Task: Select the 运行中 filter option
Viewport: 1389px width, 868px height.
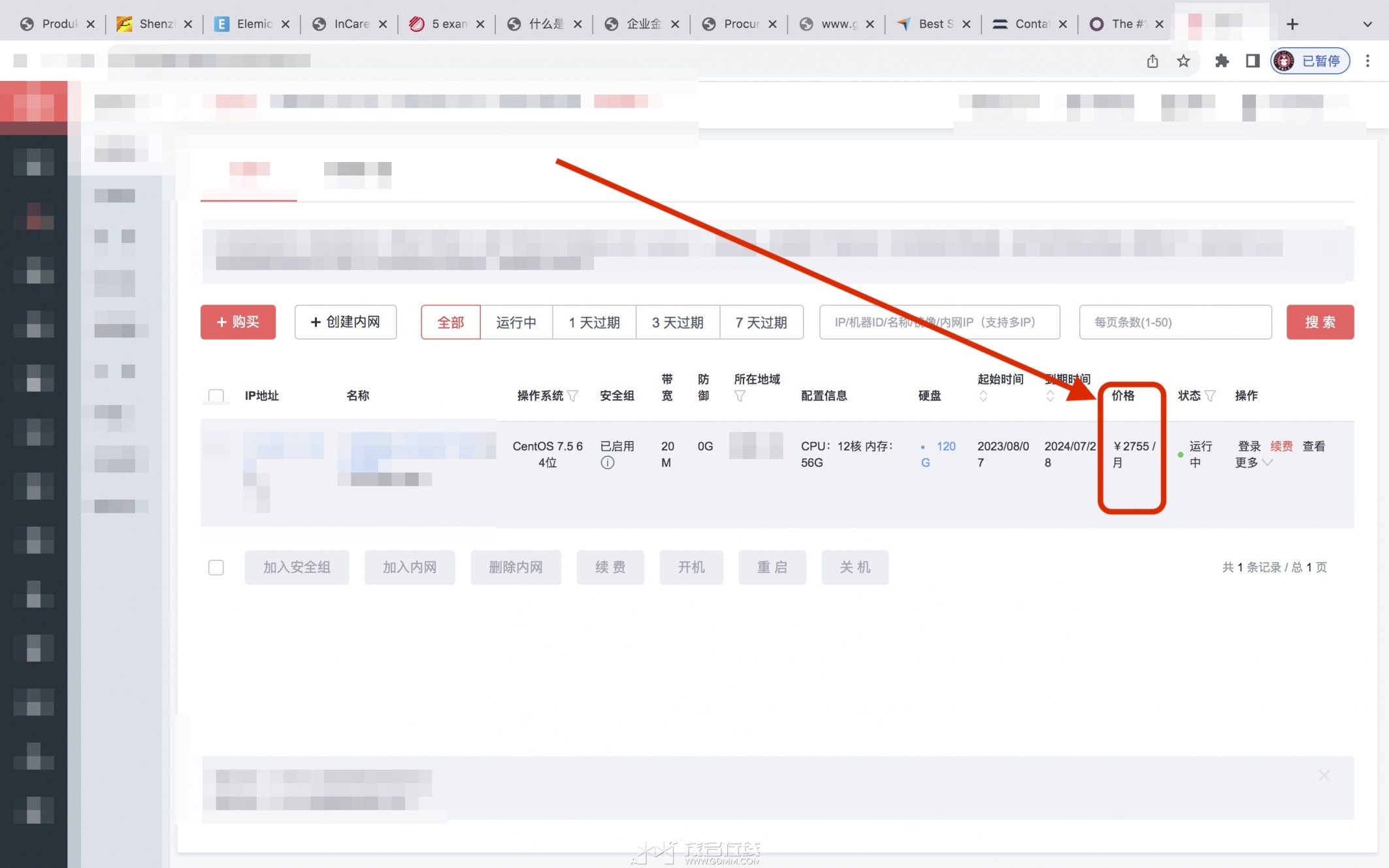Action: [x=516, y=322]
